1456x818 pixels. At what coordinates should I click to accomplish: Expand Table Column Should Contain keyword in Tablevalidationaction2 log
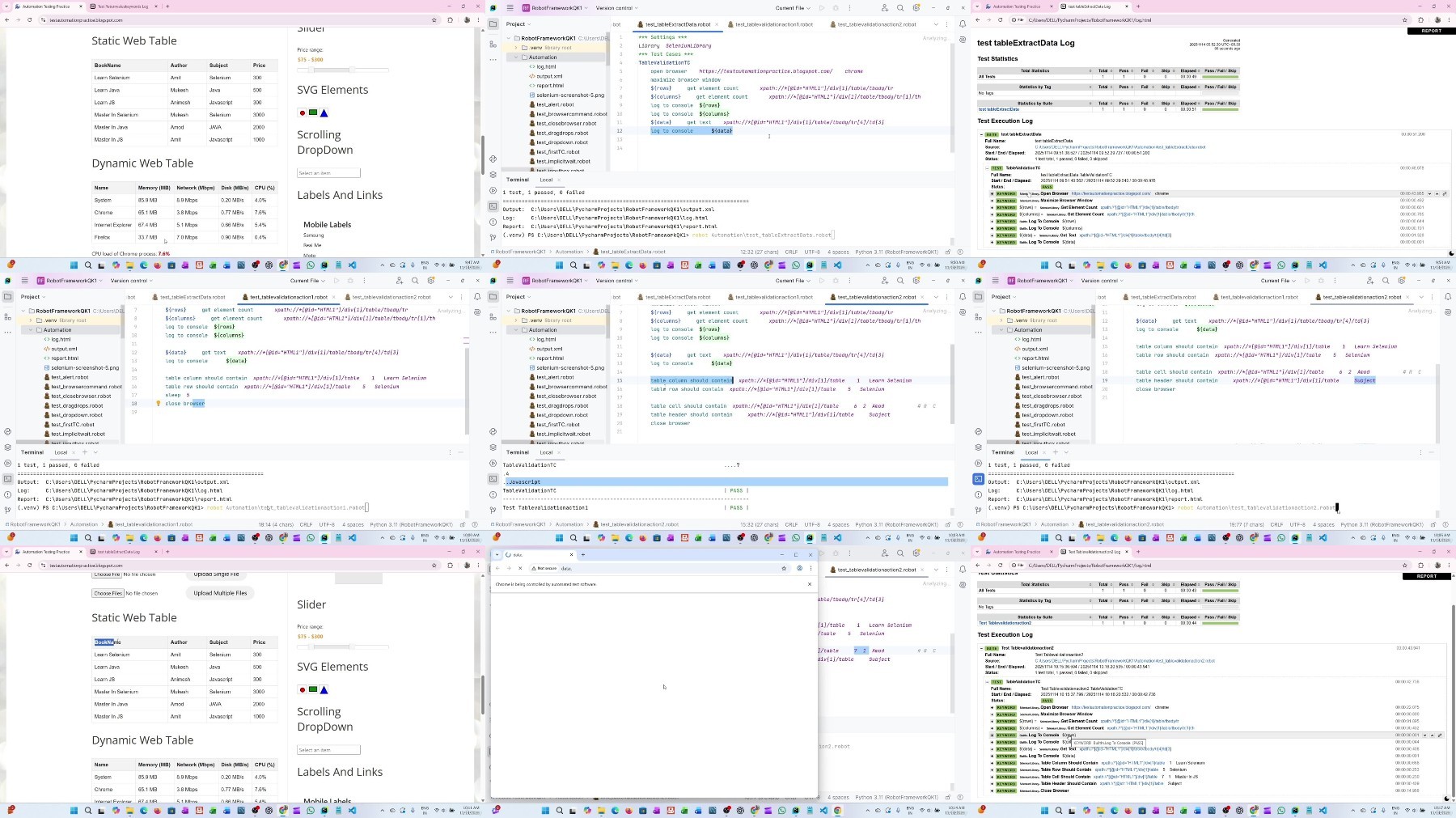click(x=993, y=763)
